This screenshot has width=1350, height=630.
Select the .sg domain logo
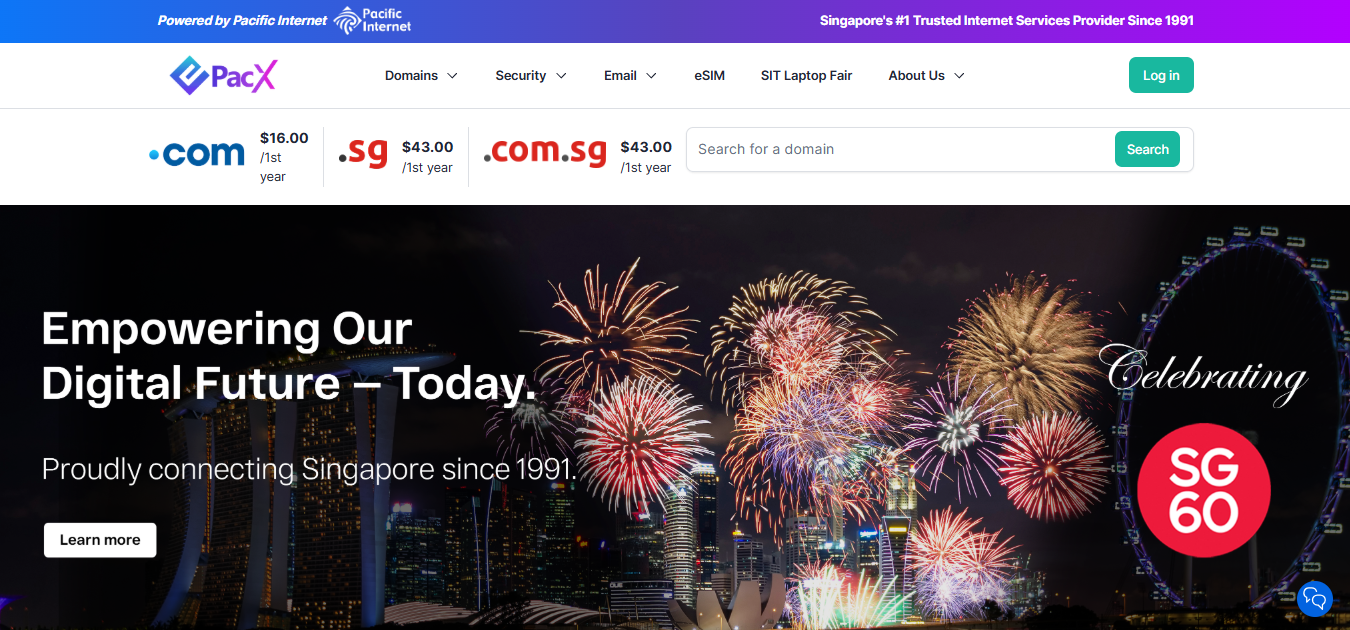[x=363, y=153]
